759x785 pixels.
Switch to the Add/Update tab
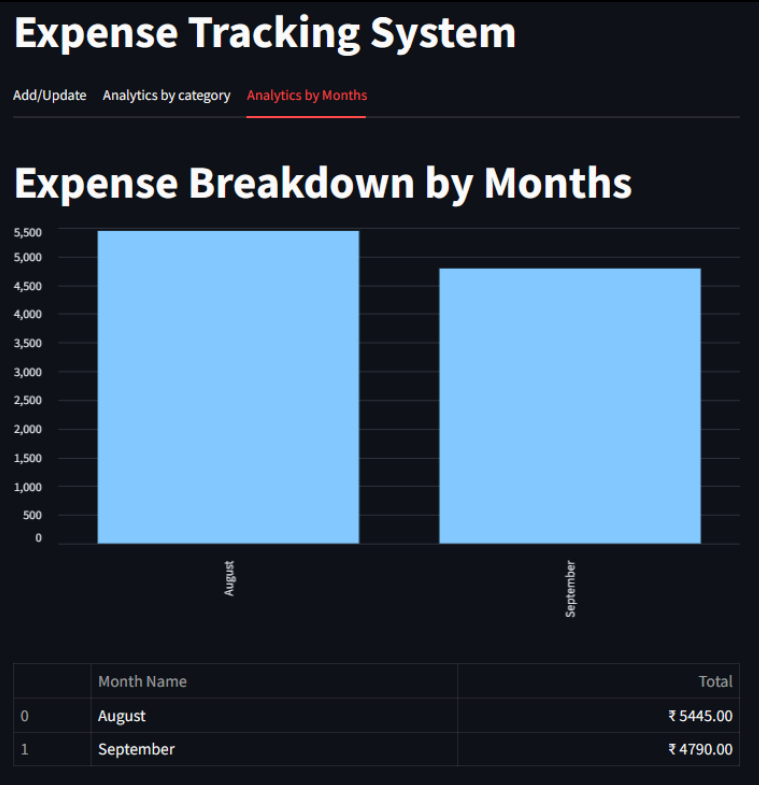click(49, 96)
